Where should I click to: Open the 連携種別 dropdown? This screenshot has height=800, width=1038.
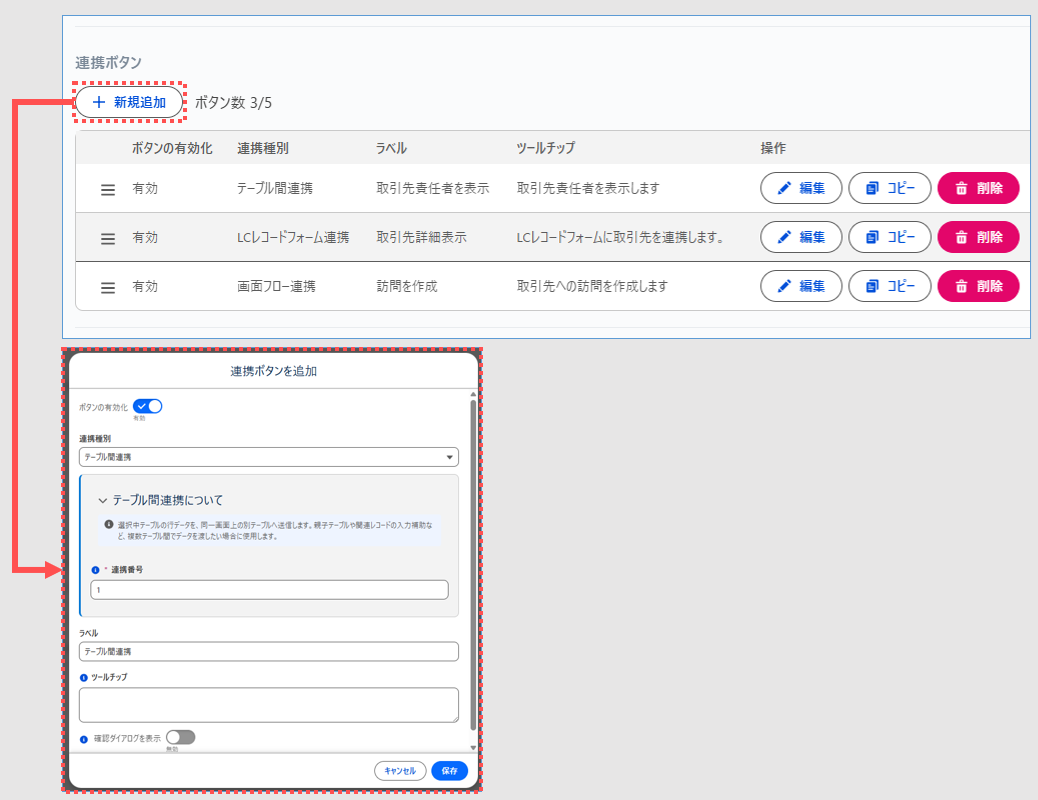pos(269,457)
